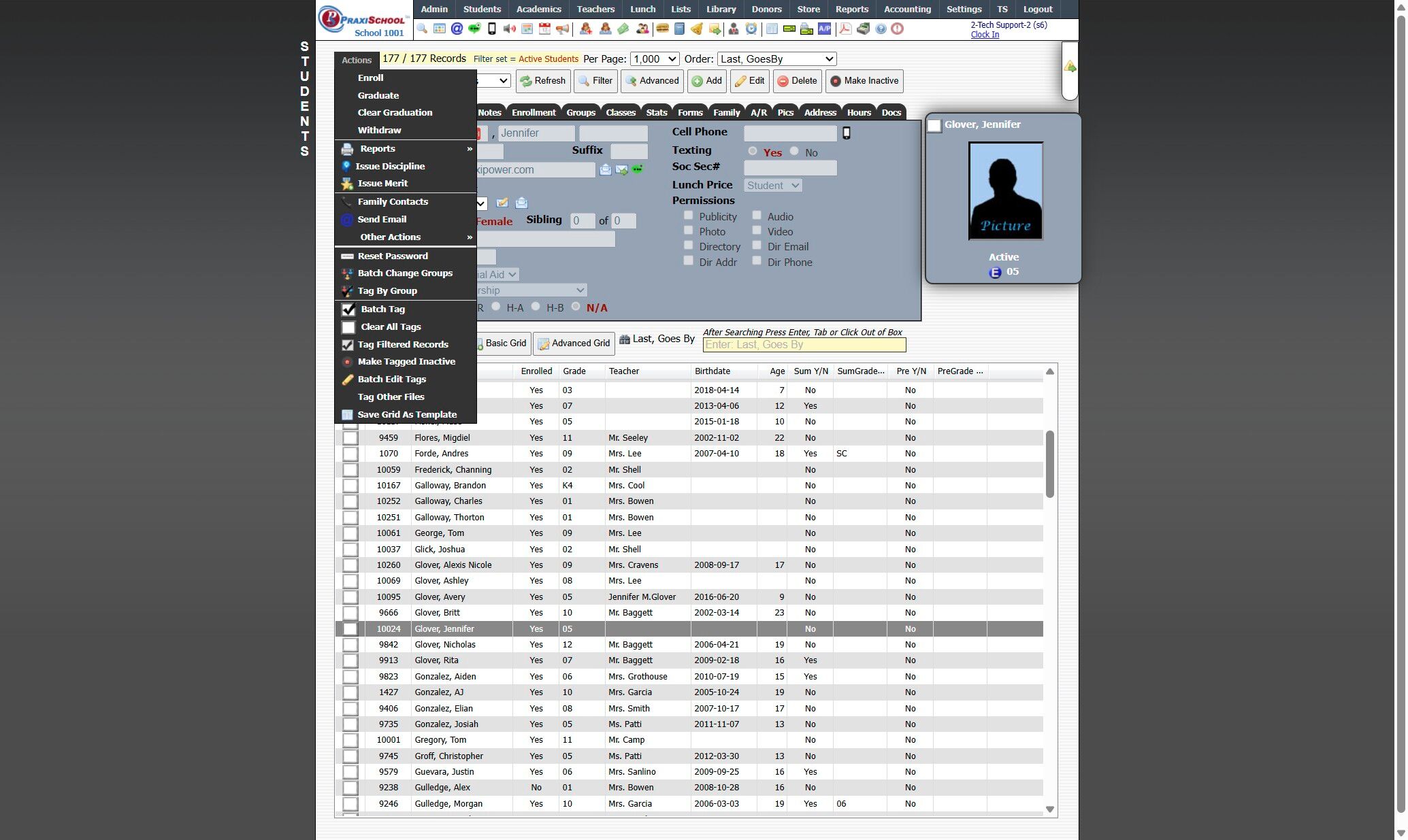Image resolution: width=1408 pixels, height=840 pixels.
Task: Open the Lunch Price dropdown
Action: [x=772, y=186]
